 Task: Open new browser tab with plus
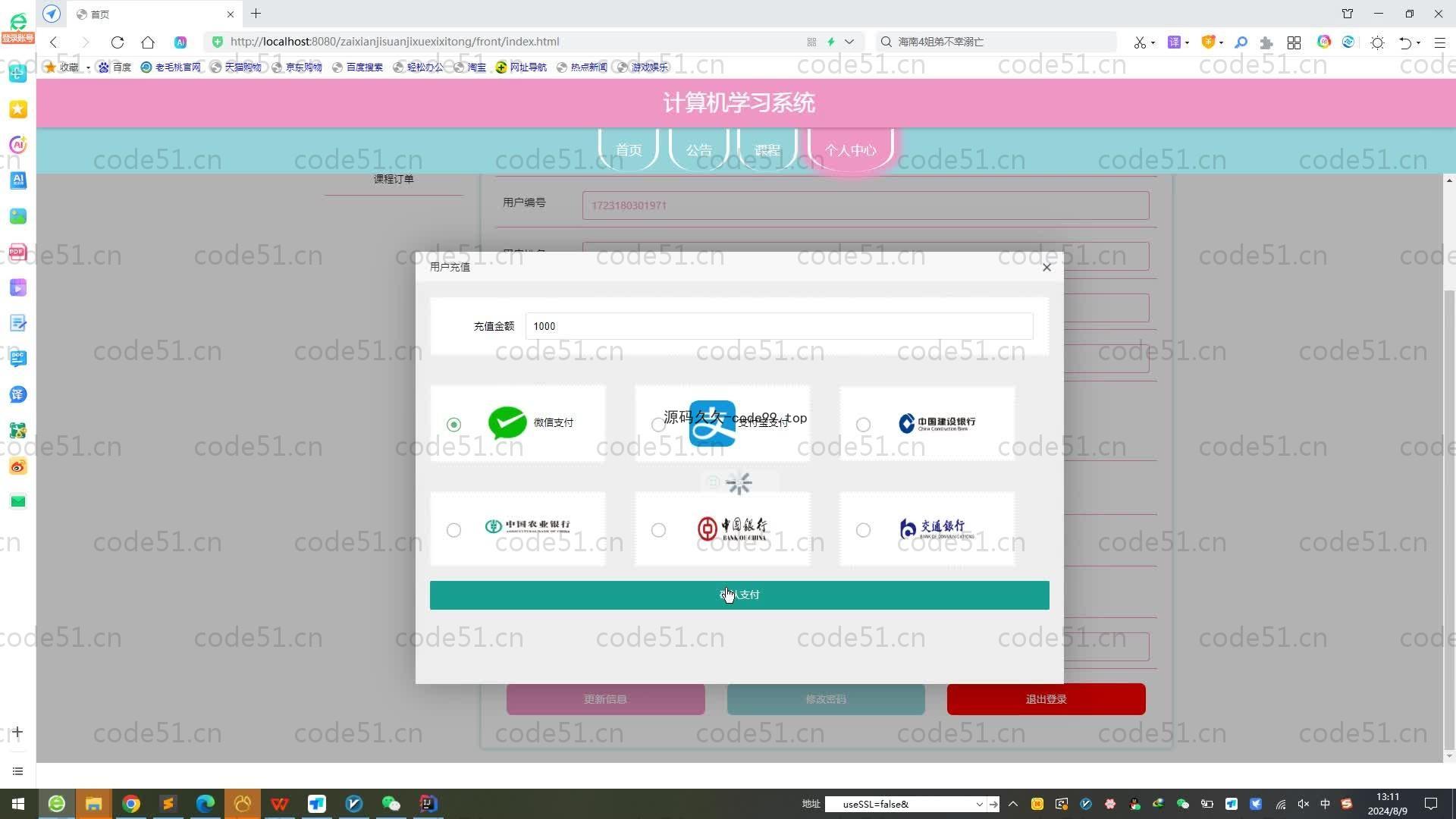256,14
